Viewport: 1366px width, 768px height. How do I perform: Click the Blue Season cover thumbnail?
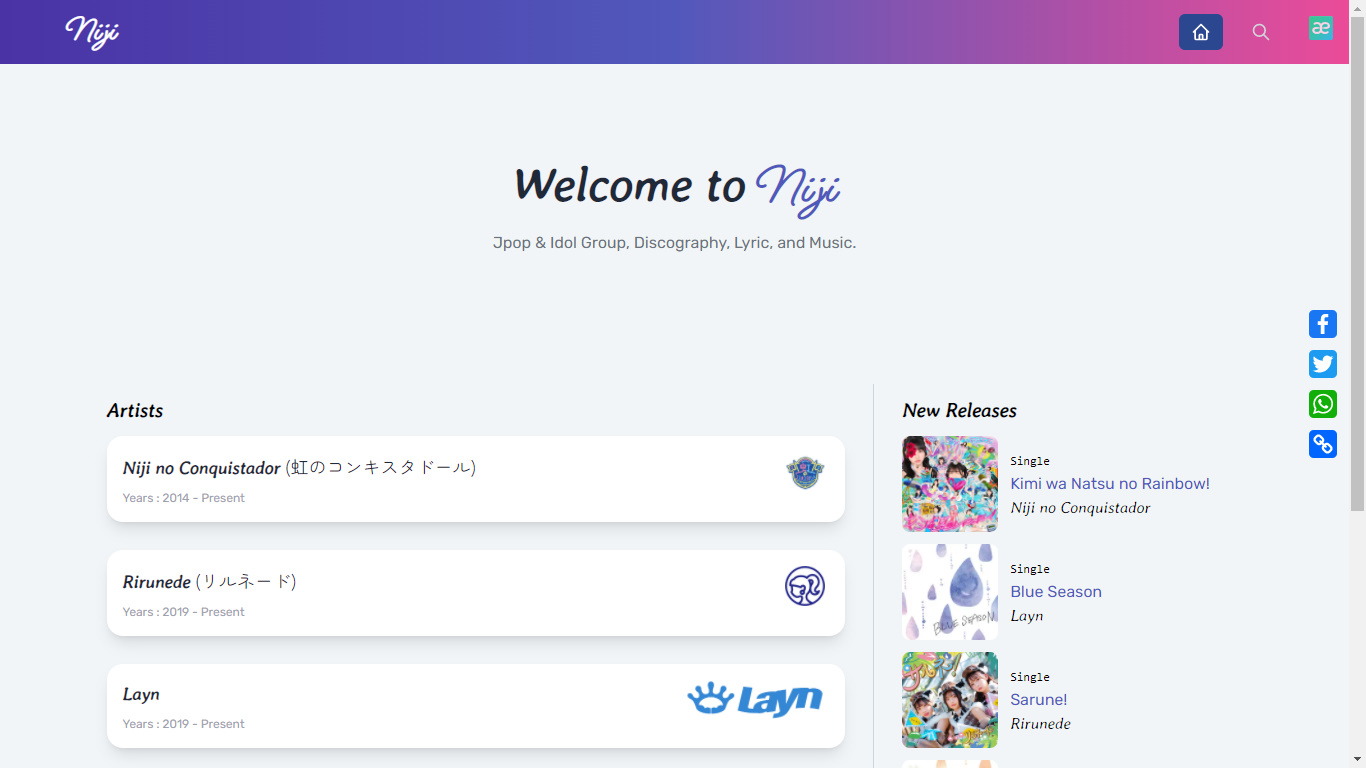949,592
